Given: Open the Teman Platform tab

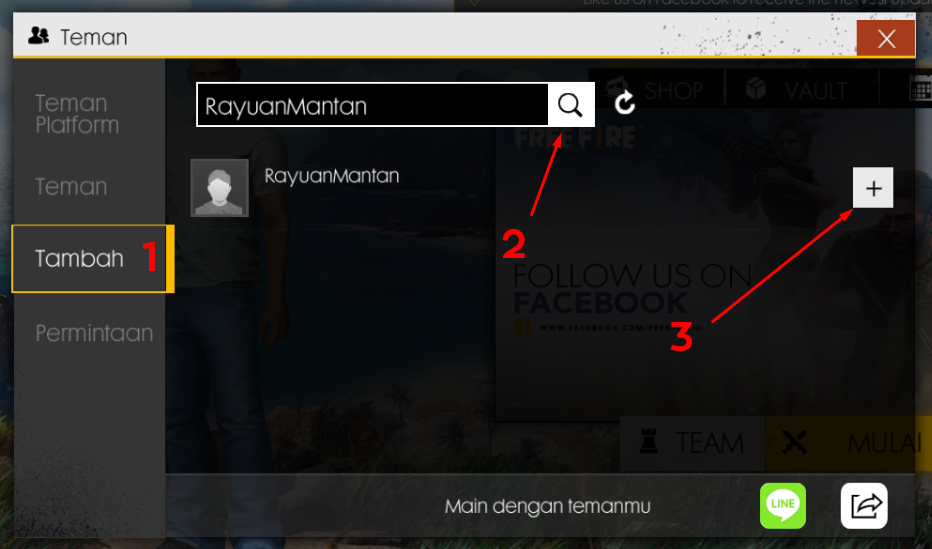Looking at the screenshot, I should point(77,114).
